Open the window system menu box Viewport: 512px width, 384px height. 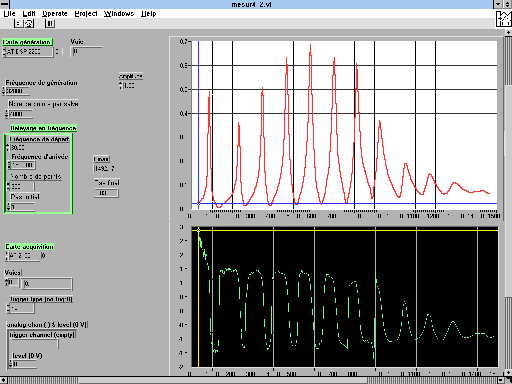(x=5, y=4)
